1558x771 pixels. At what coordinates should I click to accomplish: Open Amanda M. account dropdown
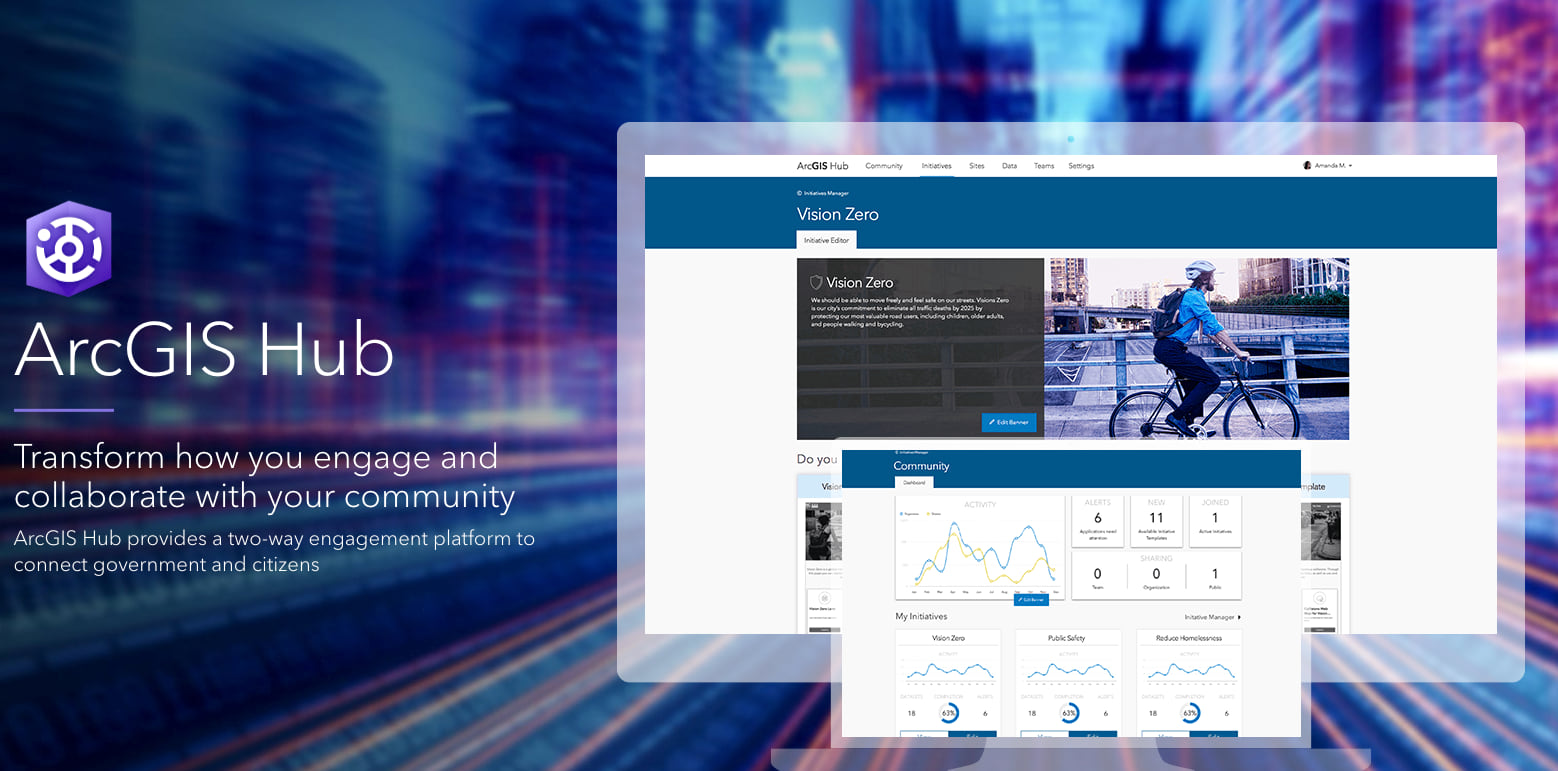(x=1328, y=165)
